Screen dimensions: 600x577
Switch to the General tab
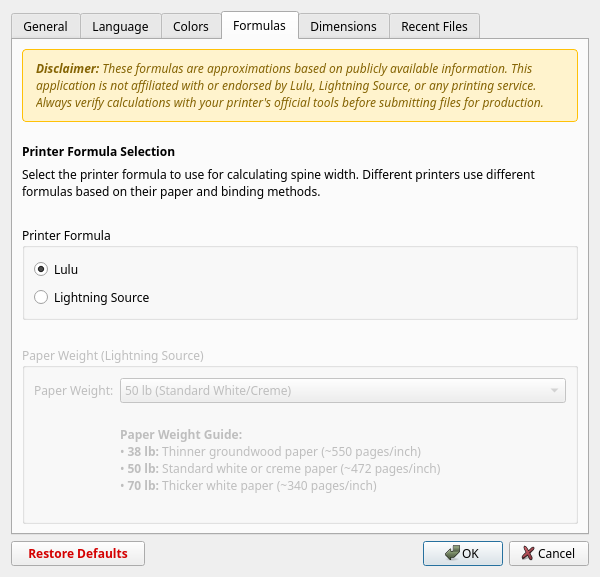coord(45,27)
